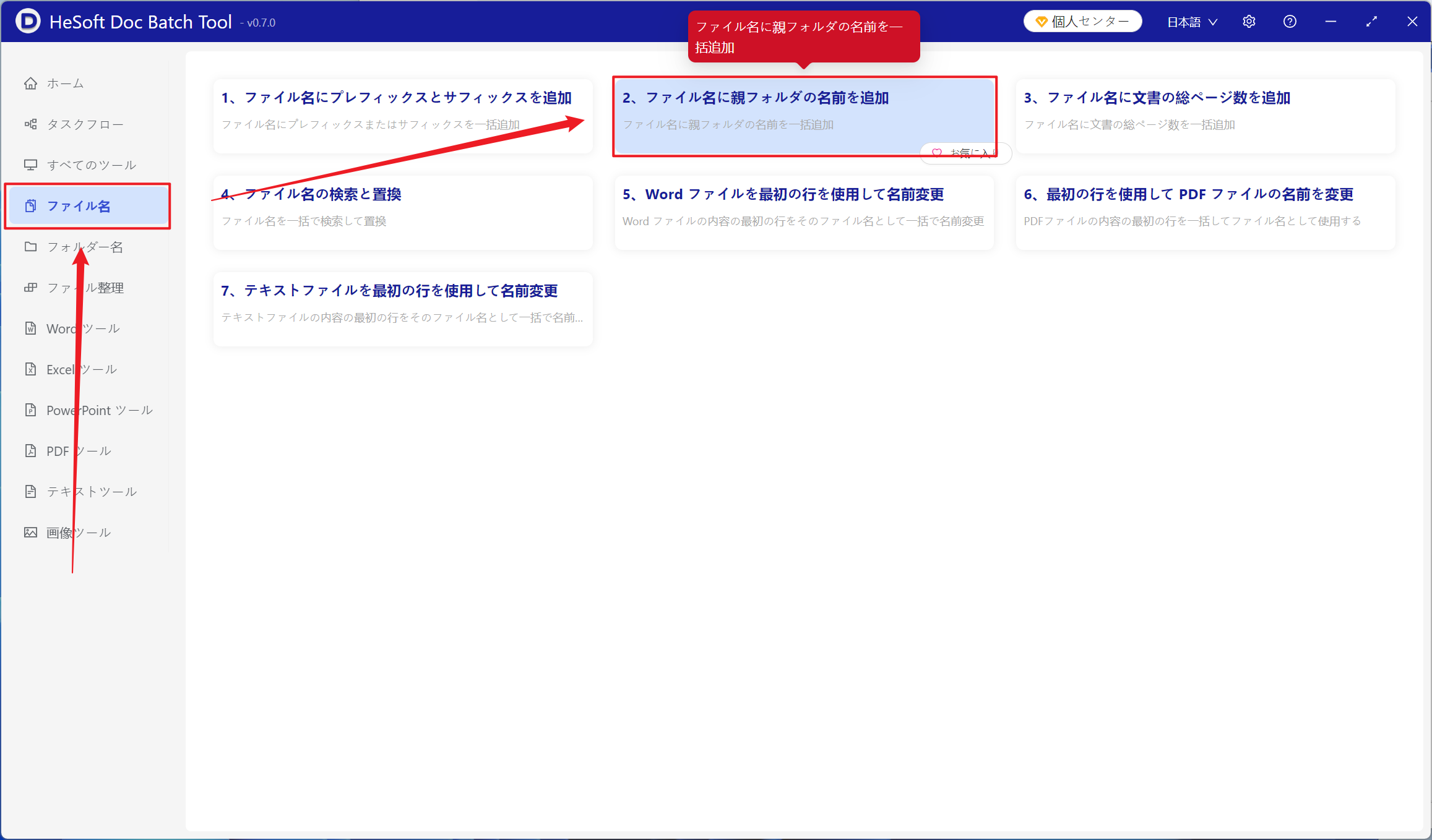Open card 2 ファイル名に親フォルダの名前を追加
Image resolution: width=1432 pixels, height=840 pixels.
coord(804,116)
